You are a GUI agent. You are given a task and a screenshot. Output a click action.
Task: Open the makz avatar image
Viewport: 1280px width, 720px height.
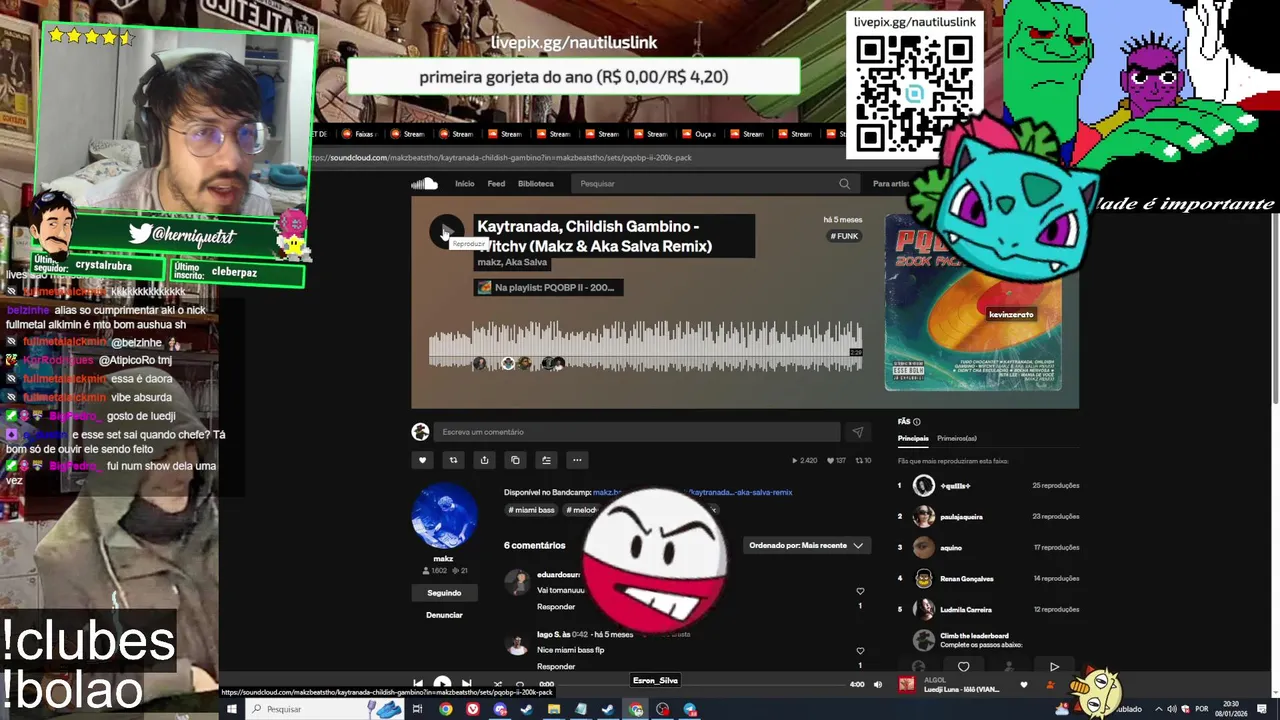tap(444, 516)
